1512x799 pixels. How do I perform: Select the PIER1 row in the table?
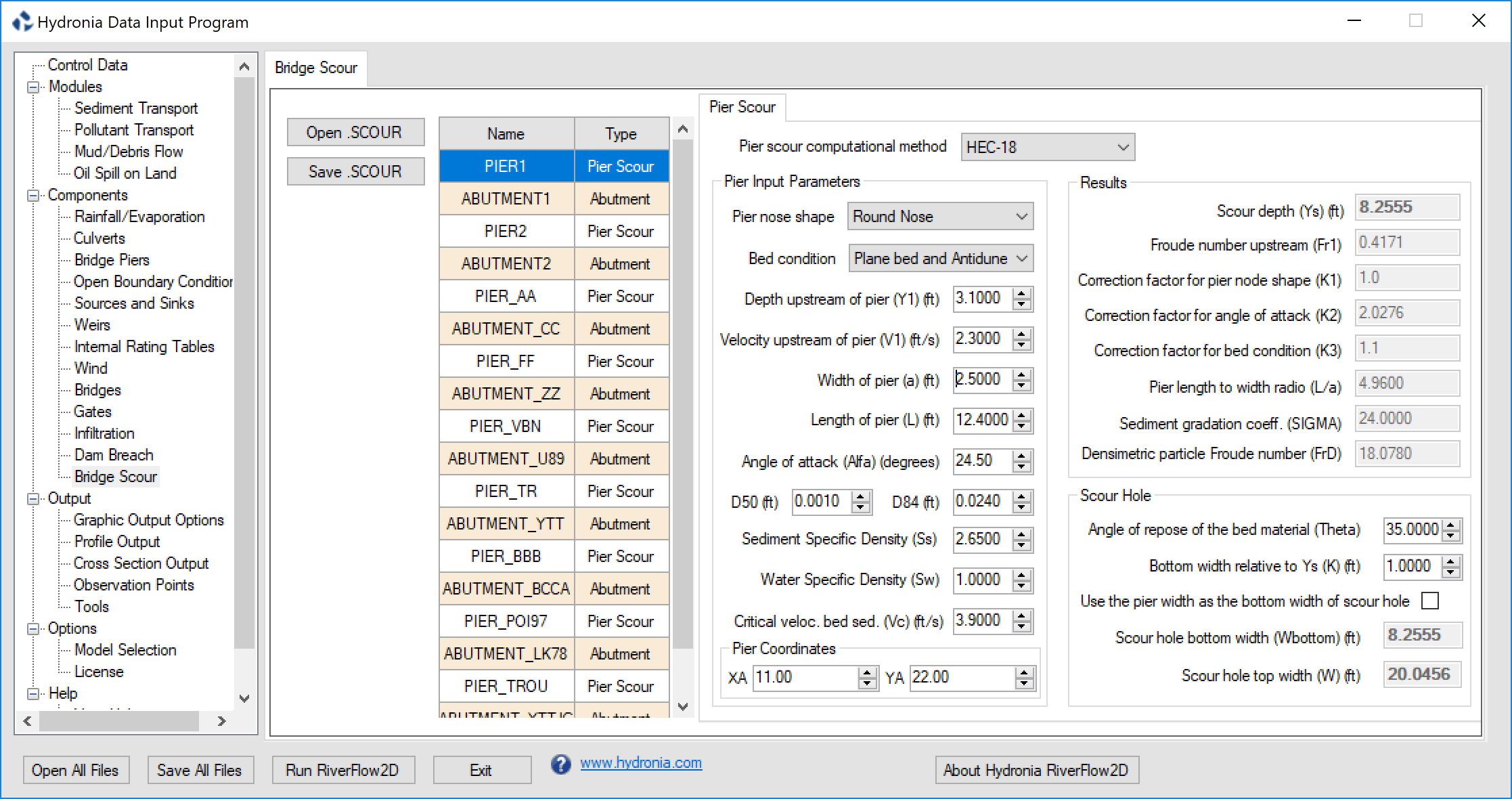(554, 167)
